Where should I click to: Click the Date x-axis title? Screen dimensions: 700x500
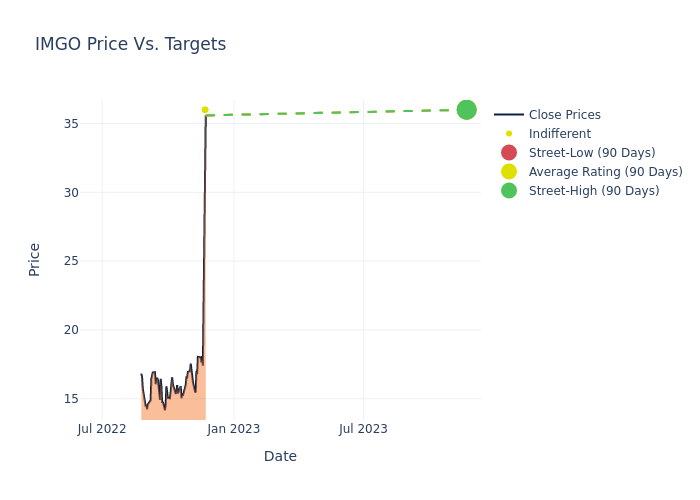click(280, 456)
